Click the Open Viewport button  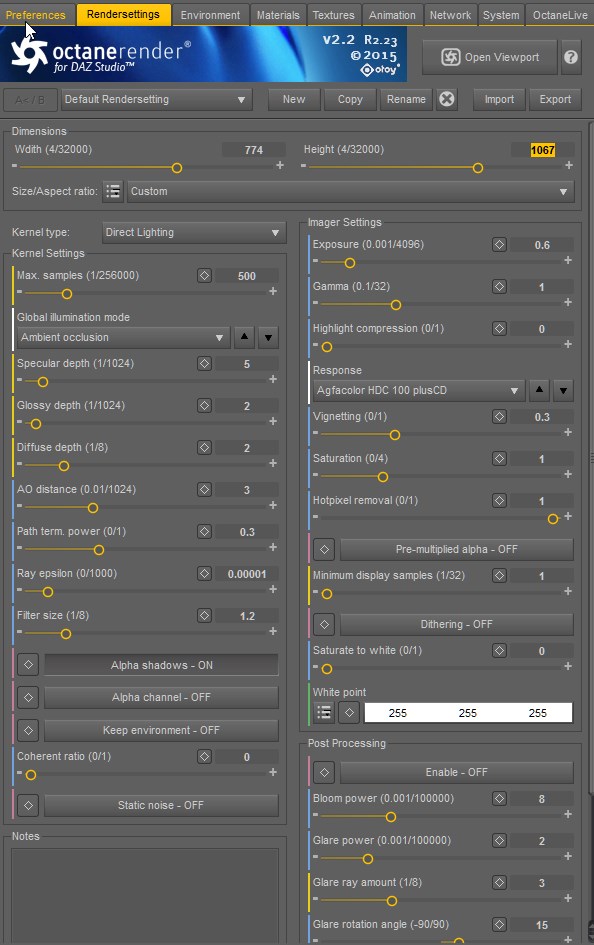(x=490, y=57)
